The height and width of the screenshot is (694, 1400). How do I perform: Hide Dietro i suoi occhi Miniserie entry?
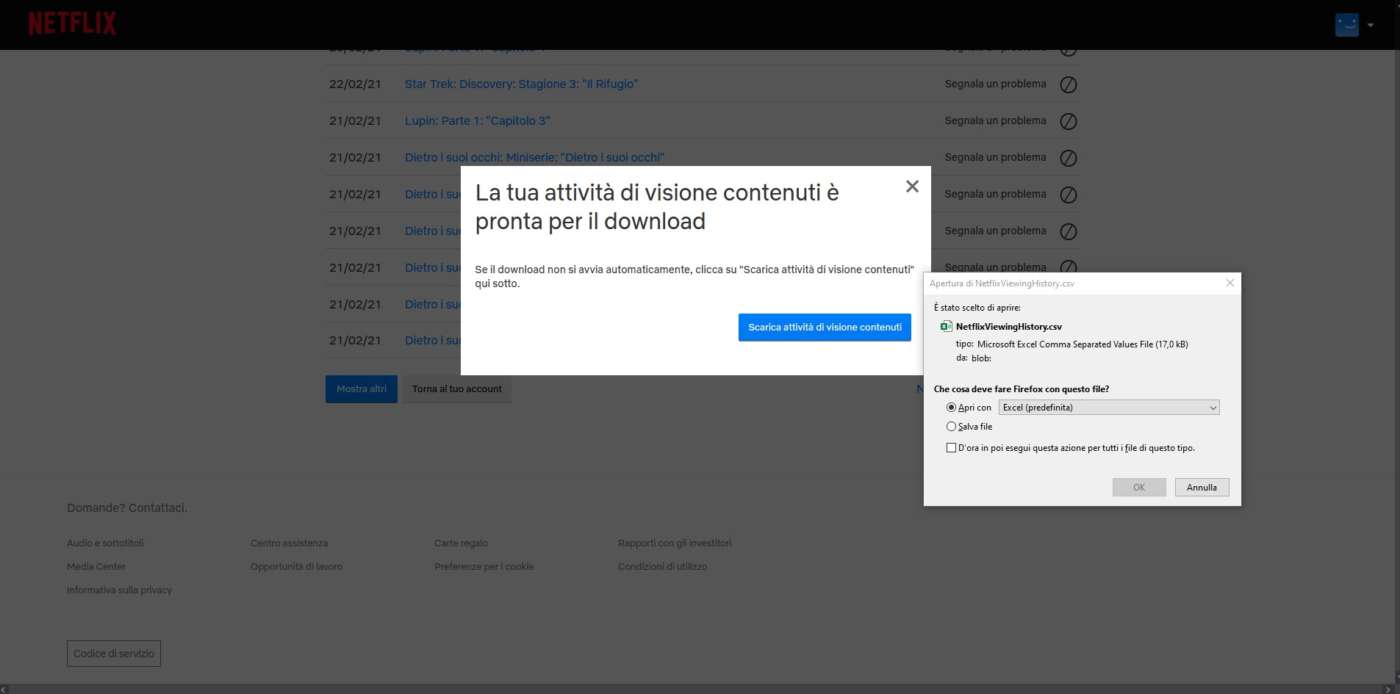(x=1068, y=158)
